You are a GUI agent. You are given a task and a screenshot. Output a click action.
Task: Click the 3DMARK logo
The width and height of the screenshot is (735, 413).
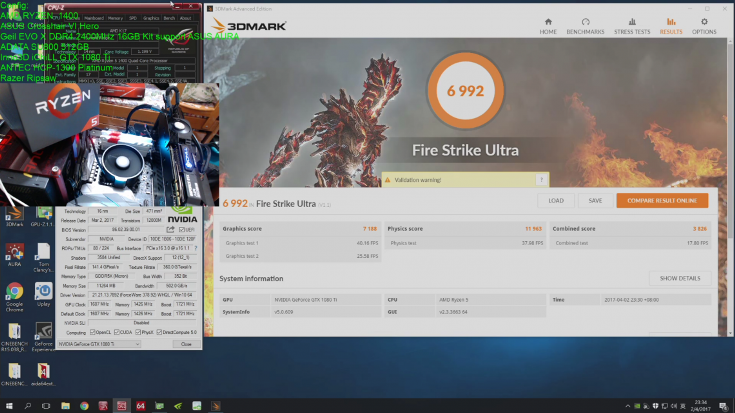coord(248,25)
